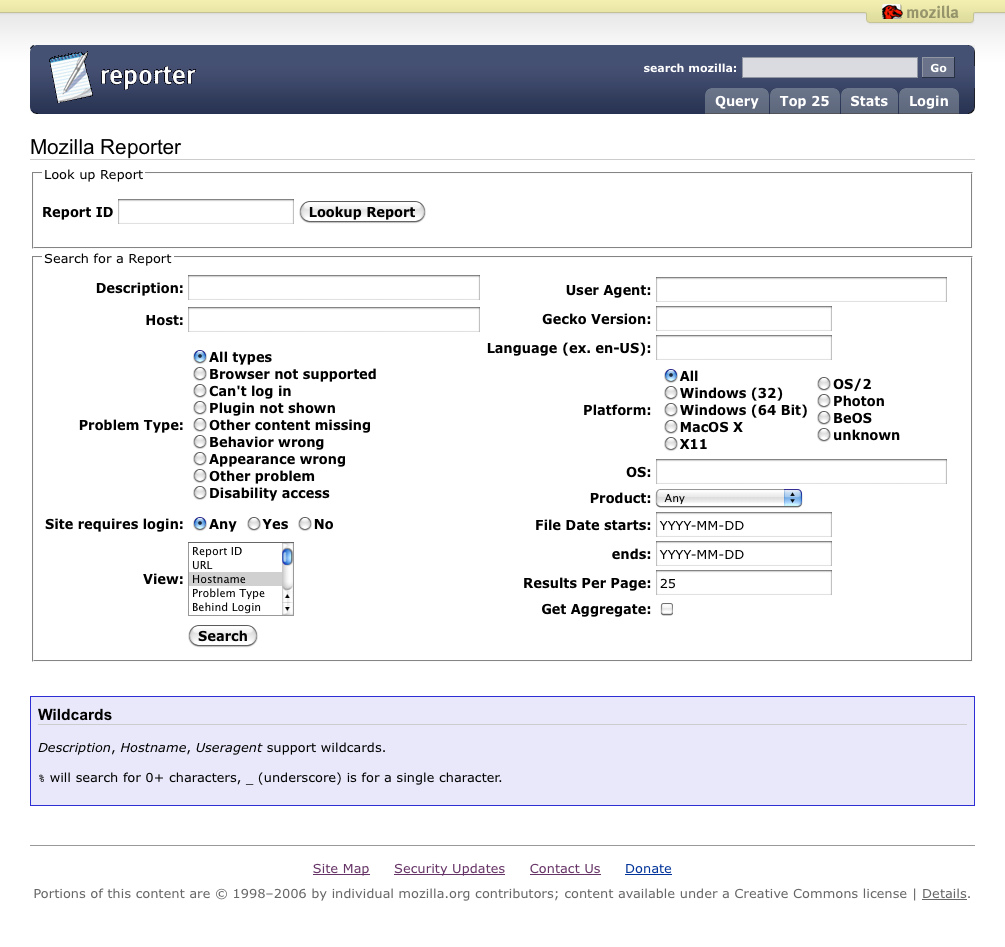Image resolution: width=1005 pixels, height=947 pixels.
Task: Click the File Date starts field
Action: (743, 525)
